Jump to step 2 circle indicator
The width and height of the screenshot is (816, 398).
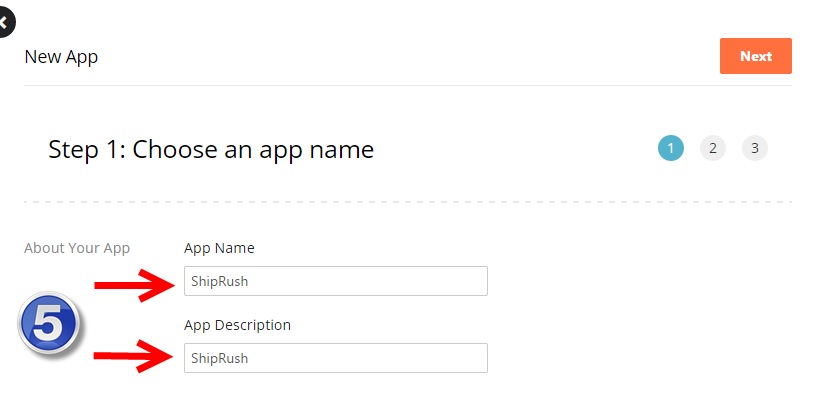tap(712, 149)
